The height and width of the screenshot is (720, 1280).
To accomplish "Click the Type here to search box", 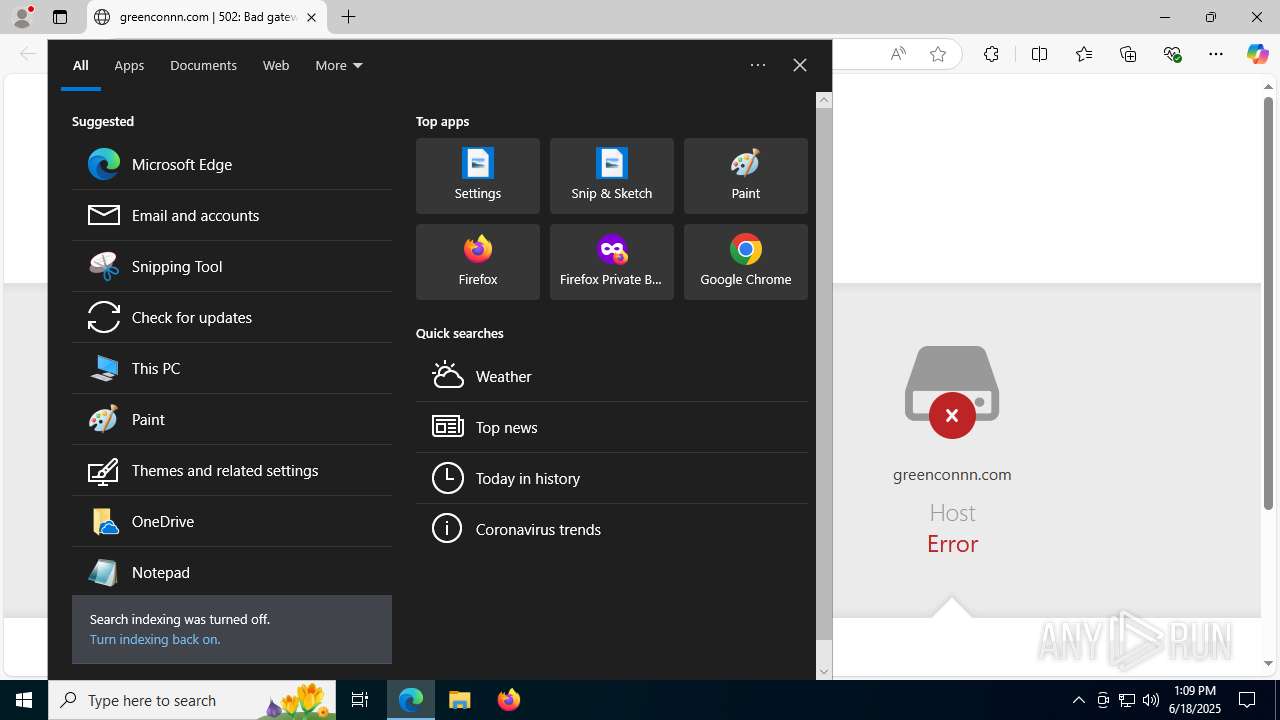I will pos(192,700).
